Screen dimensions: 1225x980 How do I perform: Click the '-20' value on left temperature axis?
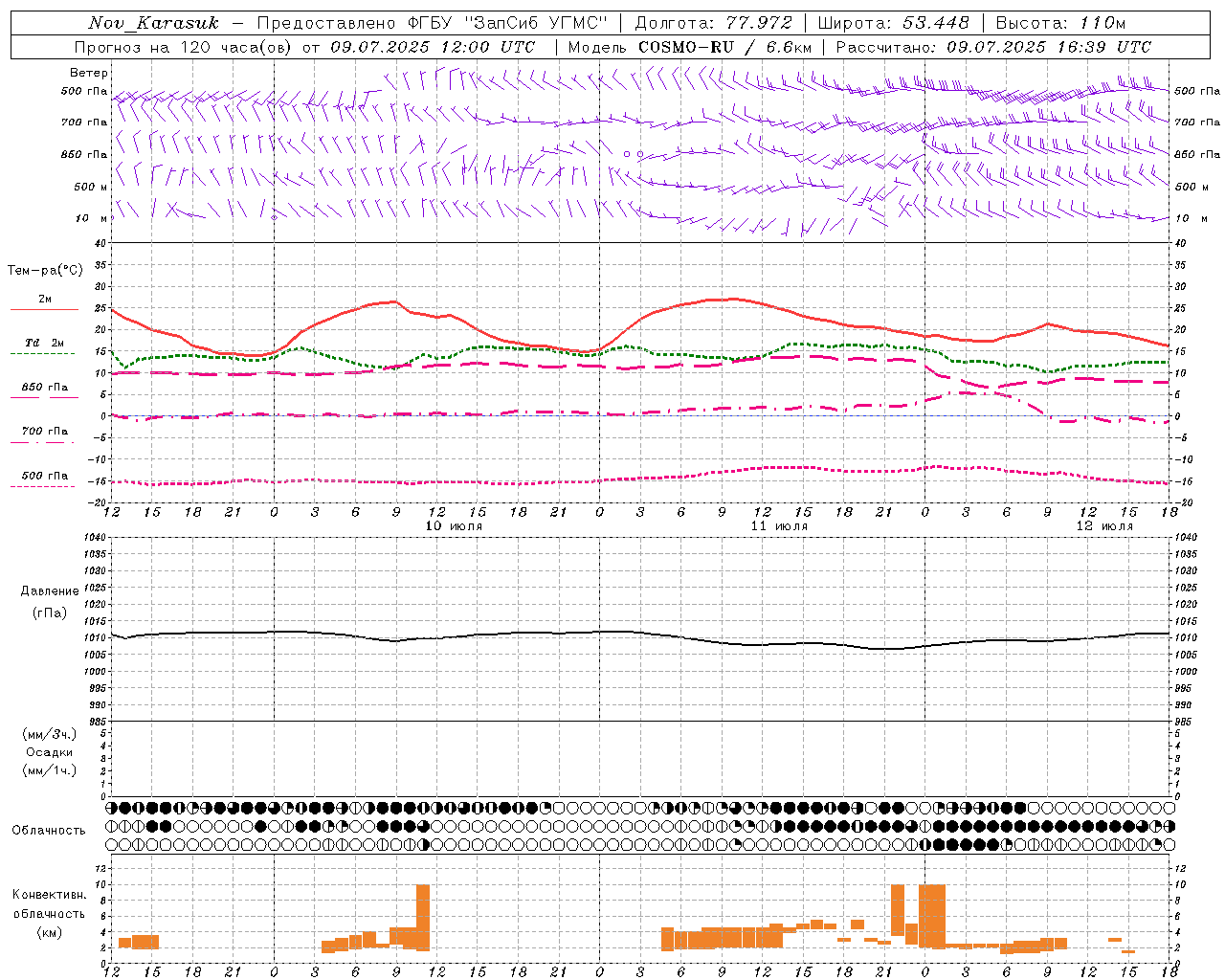[x=98, y=502]
